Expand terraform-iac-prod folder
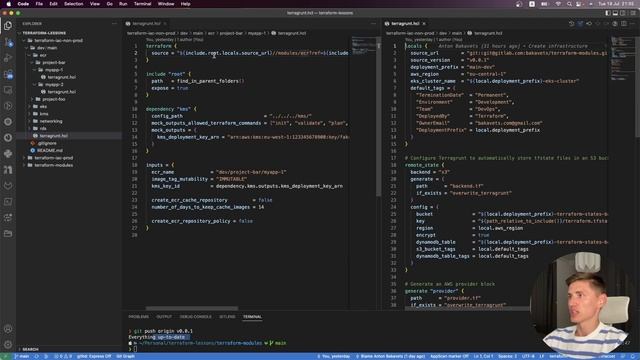The width and height of the screenshot is (640, 360). (53, 158)
